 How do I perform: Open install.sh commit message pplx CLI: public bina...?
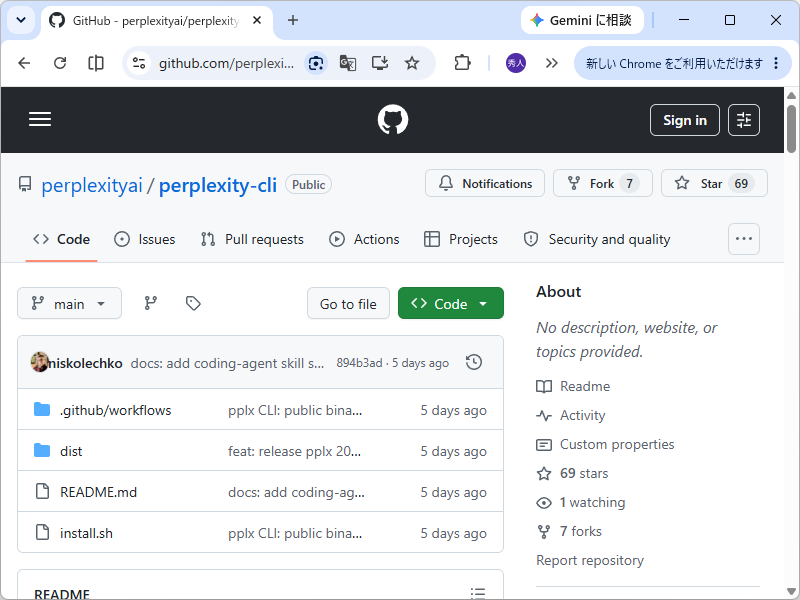[x=295, y=533]
